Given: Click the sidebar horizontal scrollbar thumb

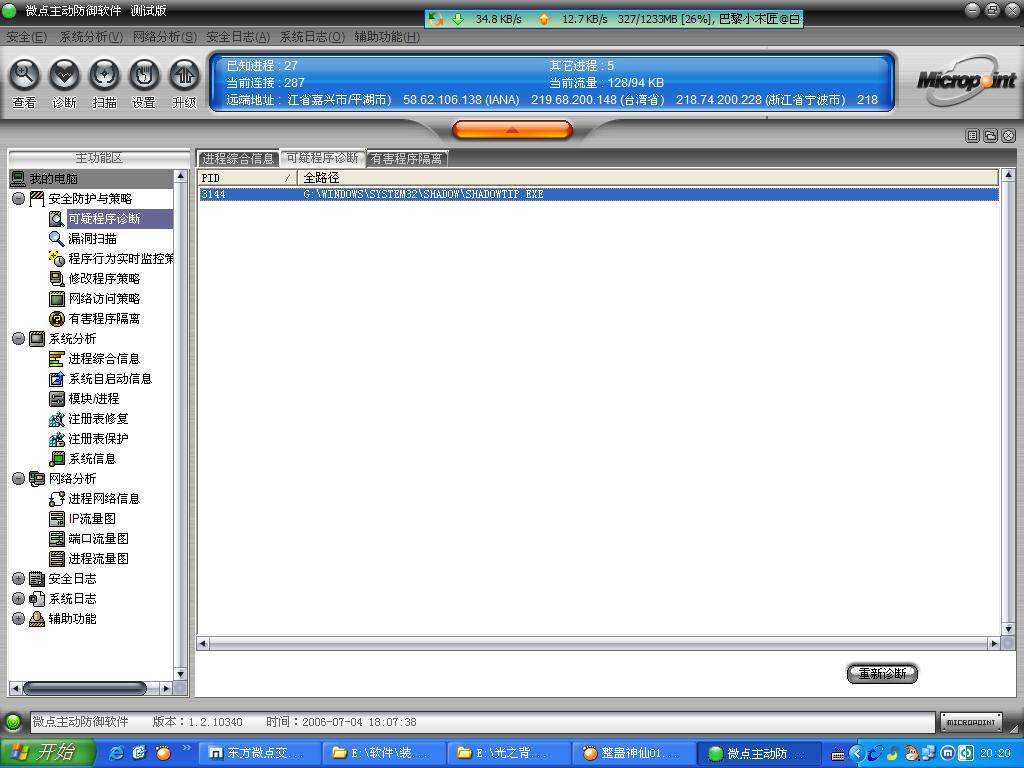Looking at the screenshot, I should tap(84, 688).
